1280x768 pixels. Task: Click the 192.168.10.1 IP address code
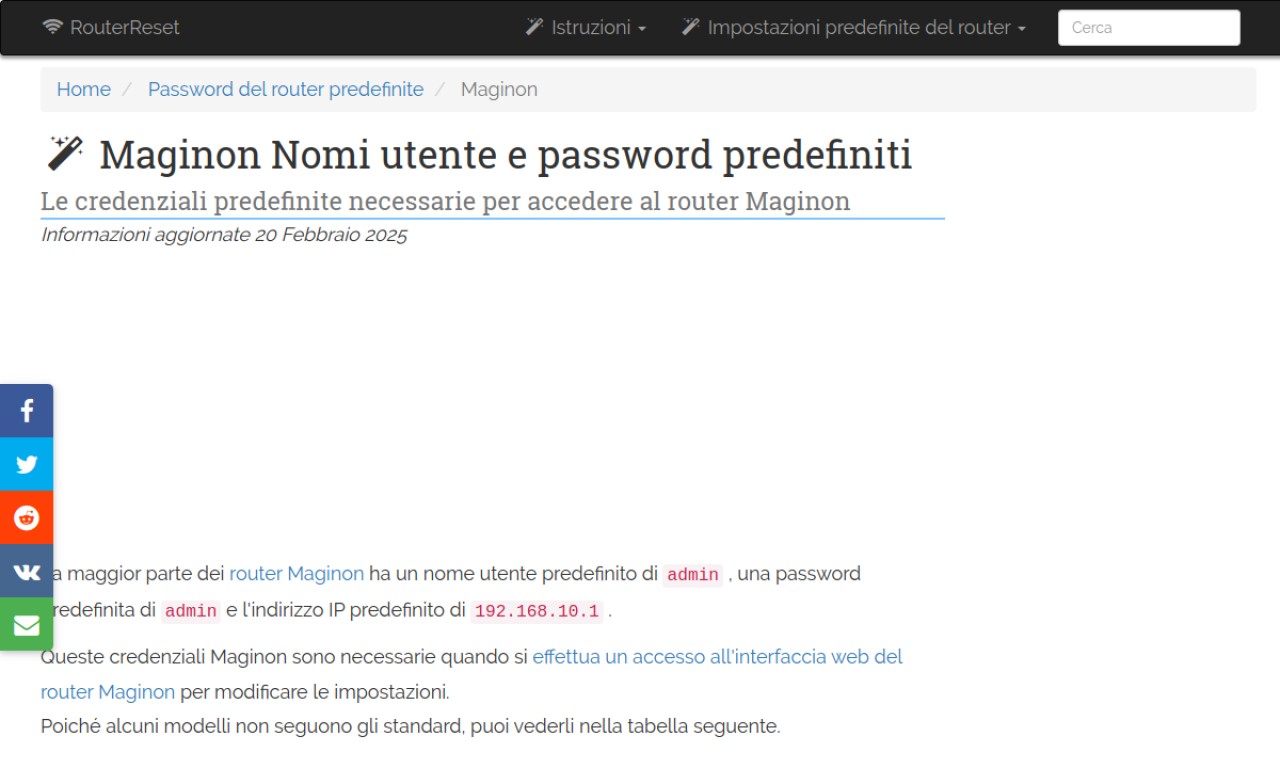(537, 611)
